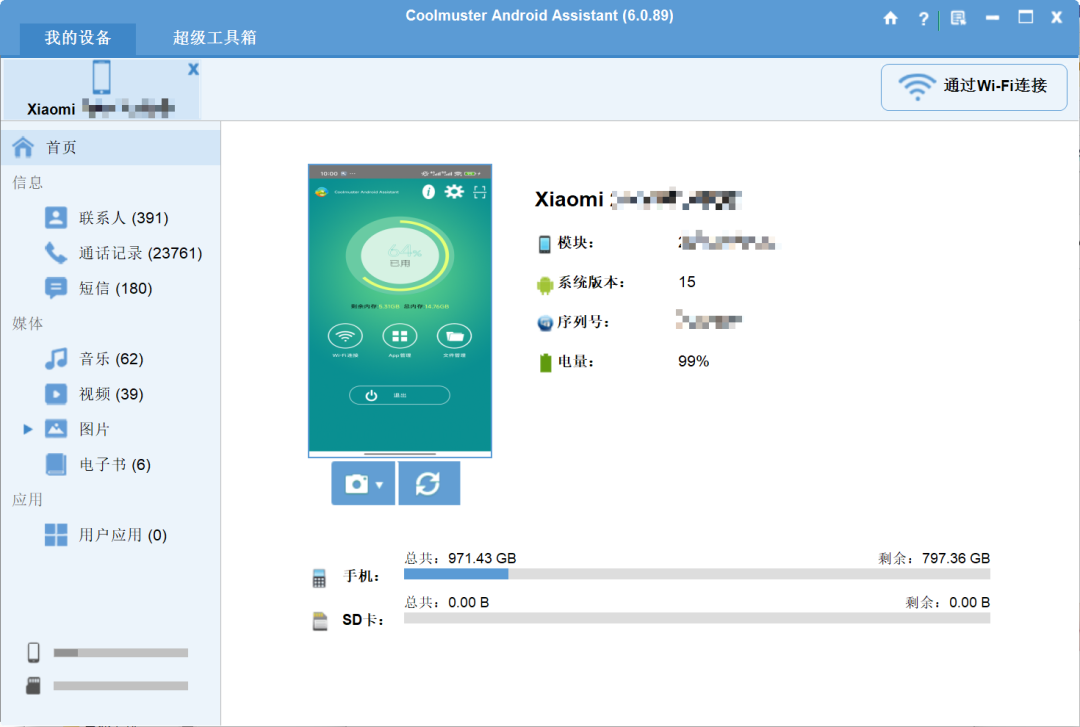Screen dimensions: 1080x727
Task: Expand the 图片 (Pictures) tree item
Action: point(27,428)
